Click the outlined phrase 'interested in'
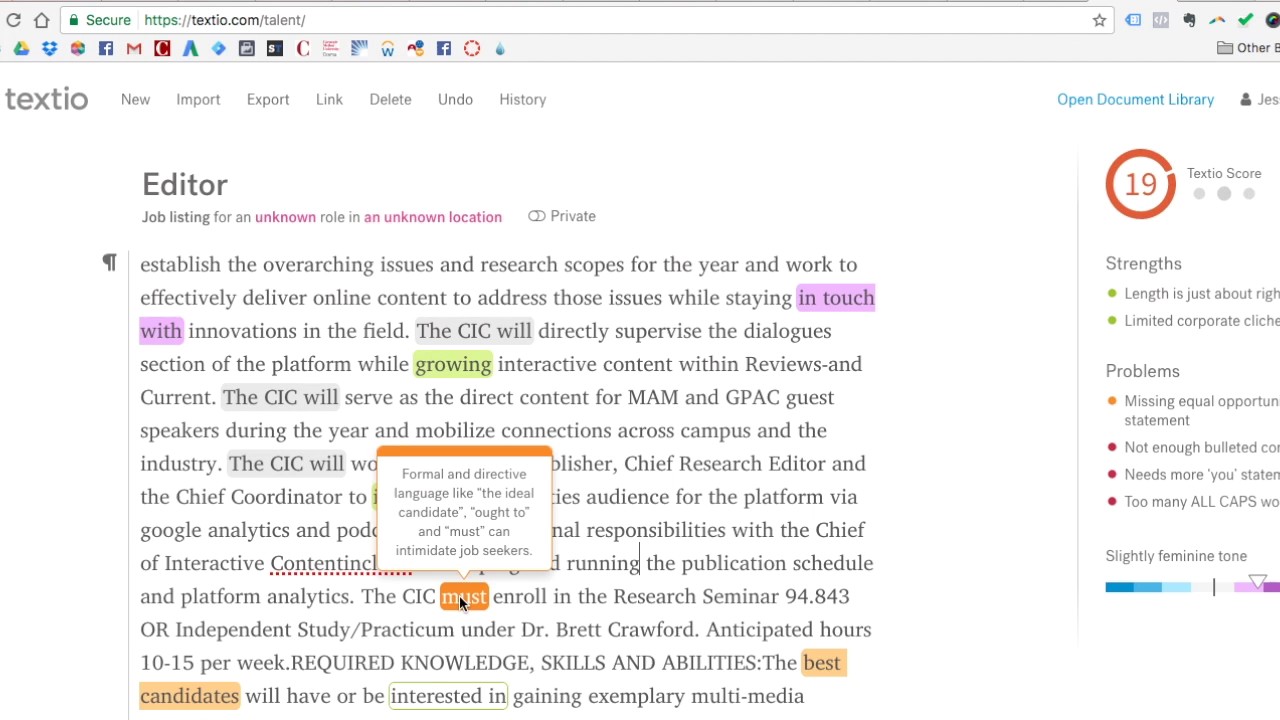The width and height of the screenshot is (1280, 720). [448, 696]
